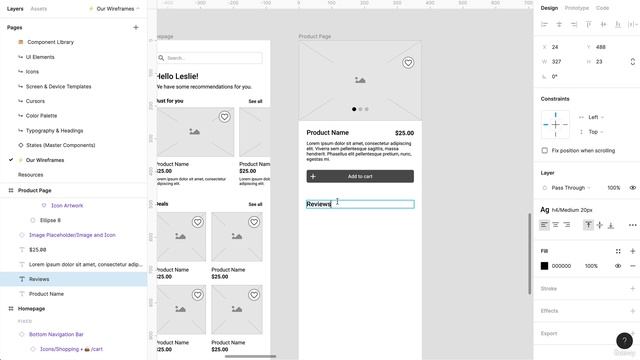Switch to Design tab
Image resolution: width=640 pixels, height=360 pixels.
(549, 8)
